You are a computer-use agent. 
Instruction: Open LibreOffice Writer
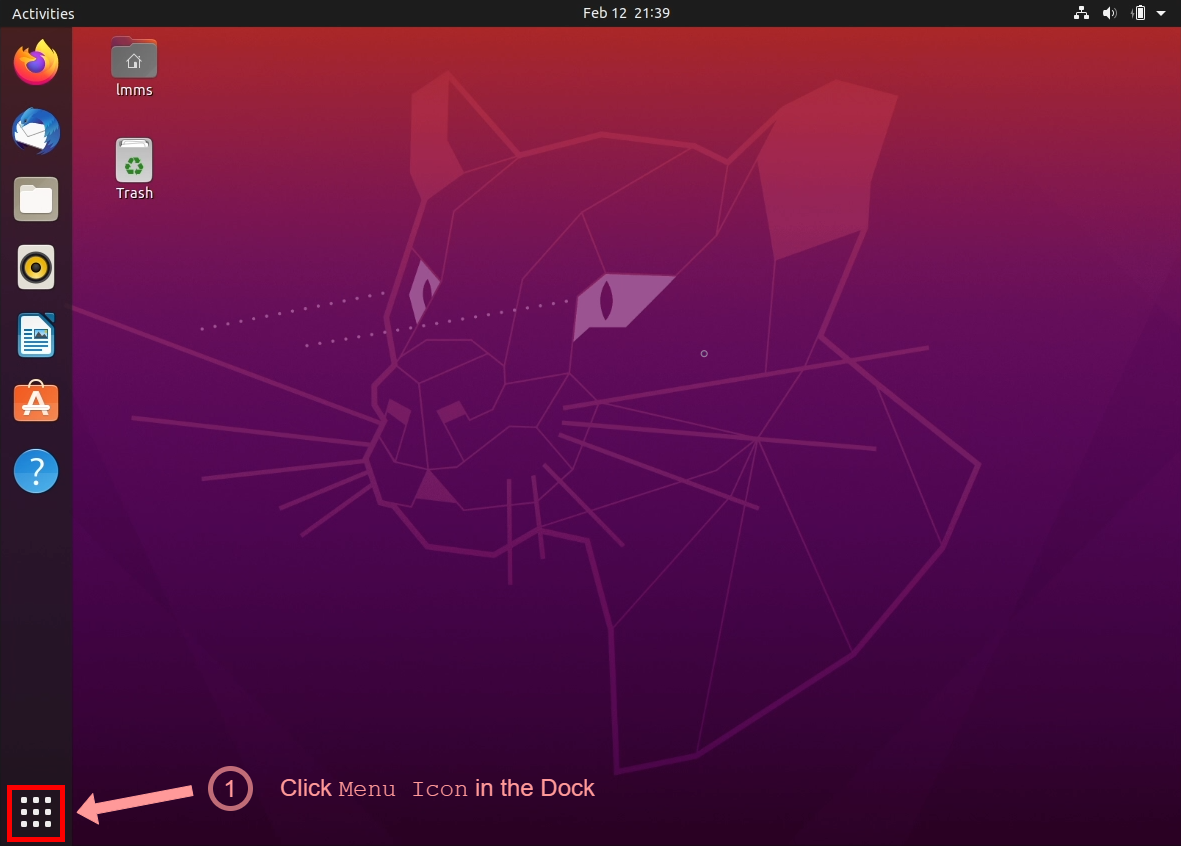pos(36,335)
